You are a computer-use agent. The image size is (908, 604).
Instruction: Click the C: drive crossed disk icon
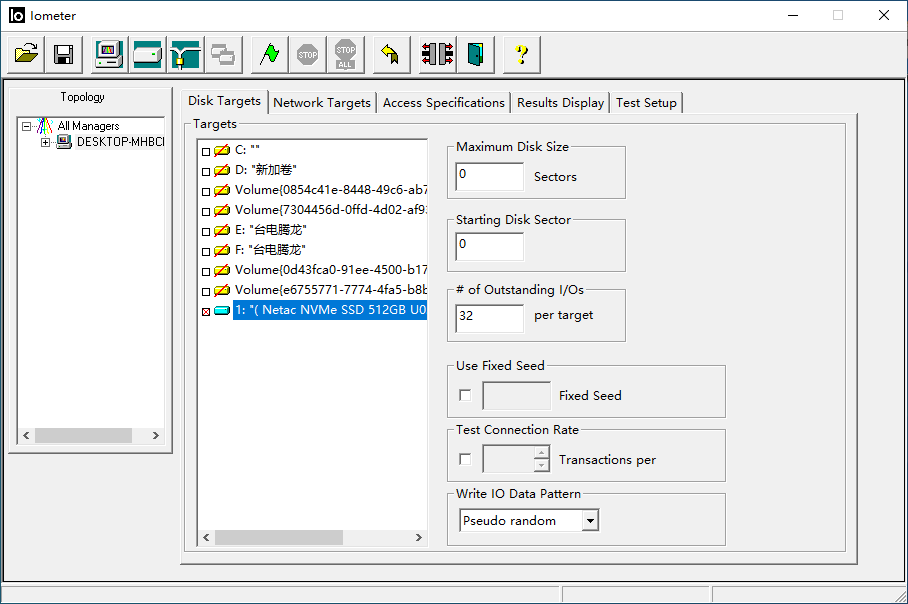222,151
